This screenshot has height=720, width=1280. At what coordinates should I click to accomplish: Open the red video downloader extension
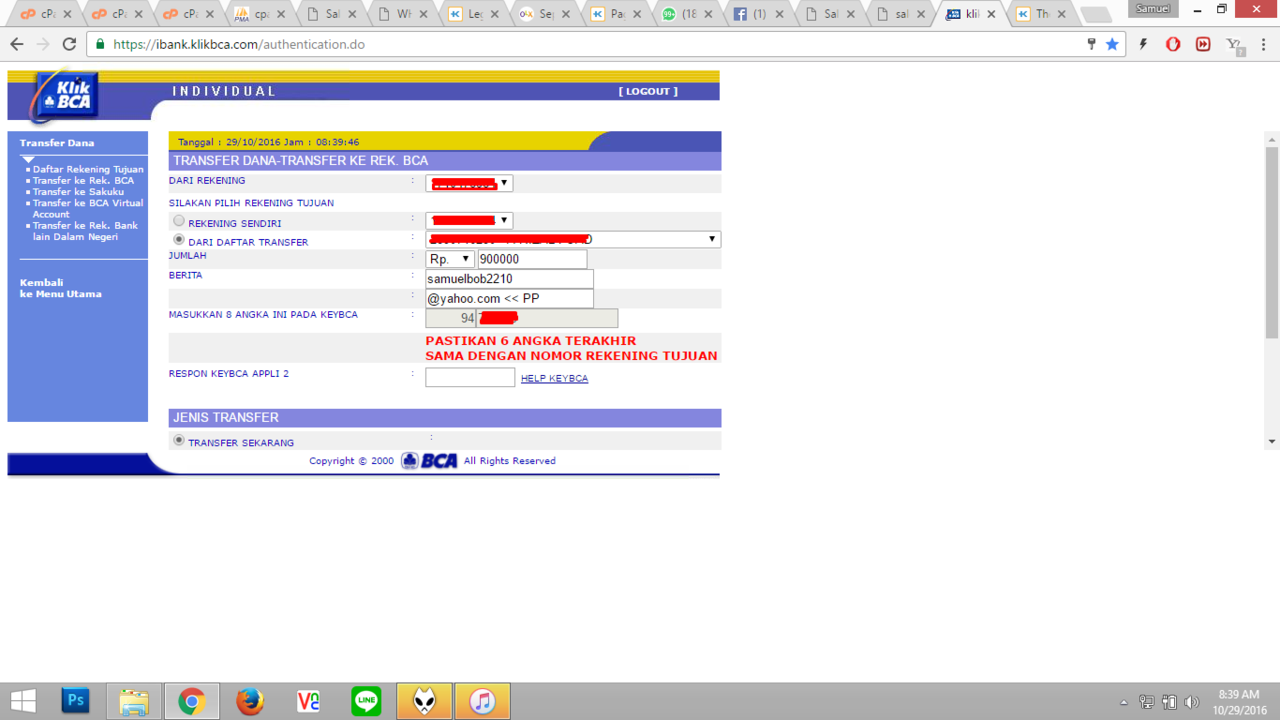point(1203,44)
